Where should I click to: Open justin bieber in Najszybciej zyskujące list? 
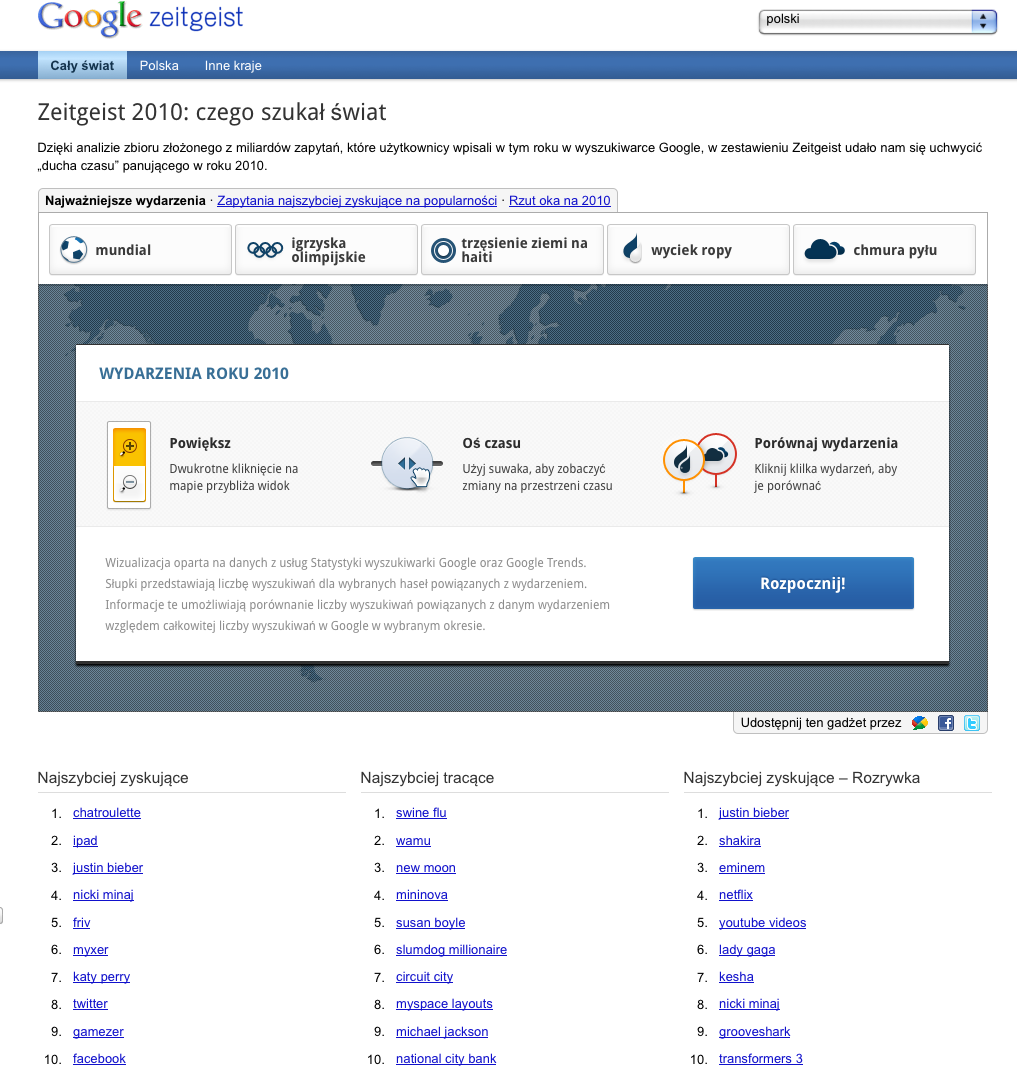tap(108, 867)
